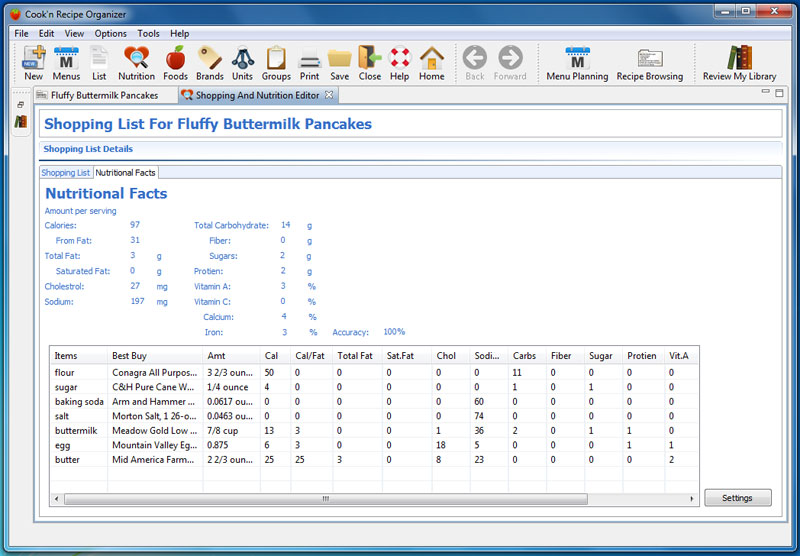This screenshot has height=556, width=800.
Task: Click the Print icon
Action: (309, 63)
